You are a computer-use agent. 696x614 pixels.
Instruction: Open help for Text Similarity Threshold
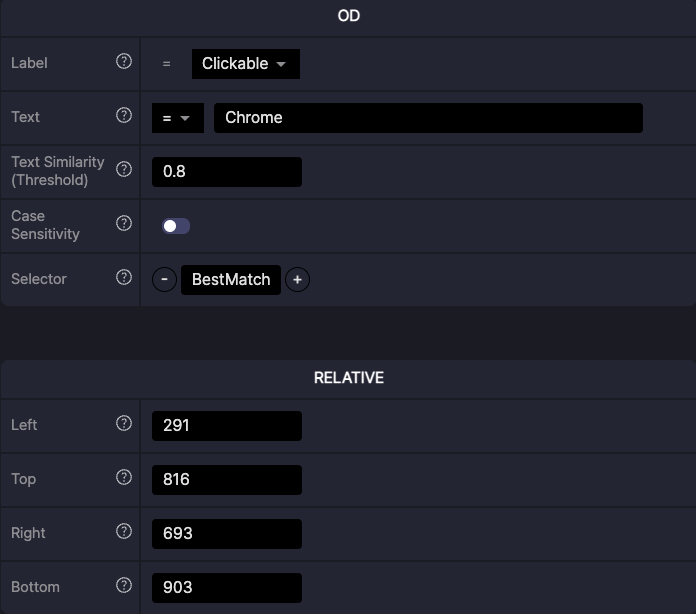(124, 170)
